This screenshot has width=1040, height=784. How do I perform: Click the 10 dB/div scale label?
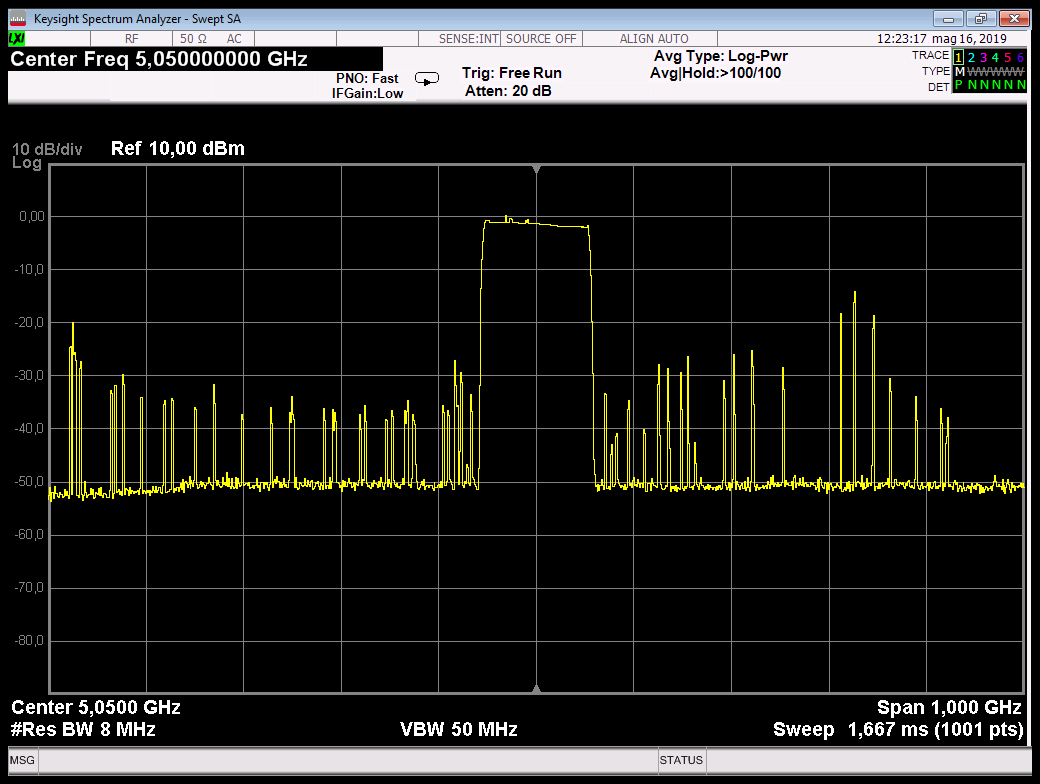pyautogui.click(x=47, y=149)
